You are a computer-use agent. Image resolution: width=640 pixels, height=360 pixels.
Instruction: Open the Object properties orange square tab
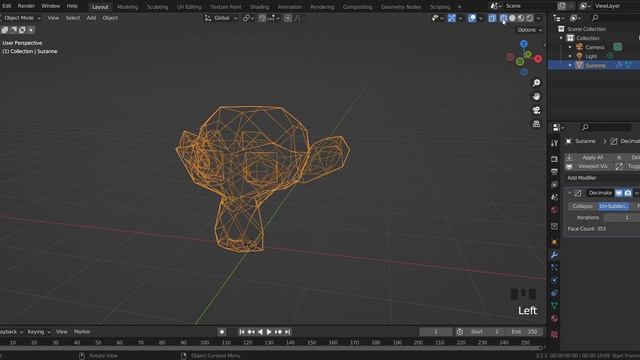(x=554, y=242)
